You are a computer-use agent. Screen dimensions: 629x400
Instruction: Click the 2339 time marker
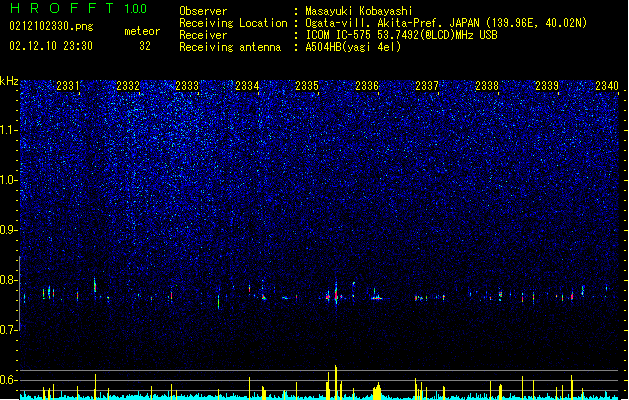click(547, 85)
